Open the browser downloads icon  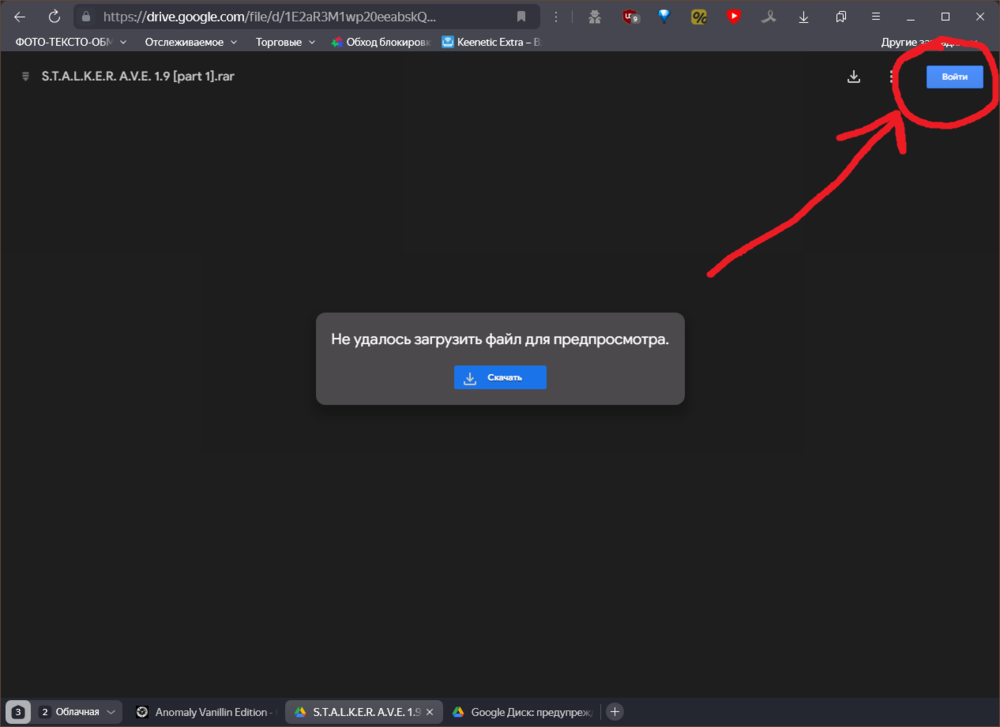pos(804,17)
